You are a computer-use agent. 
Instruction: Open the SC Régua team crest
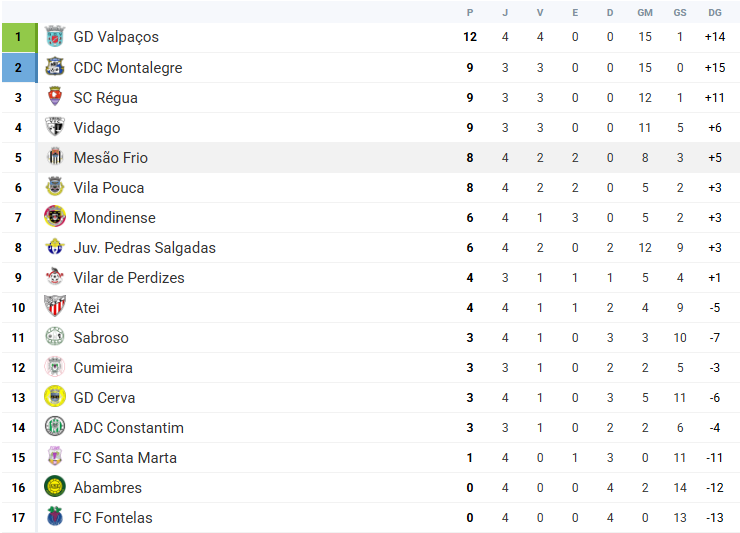pyautogui.click(x=55, y=97)
